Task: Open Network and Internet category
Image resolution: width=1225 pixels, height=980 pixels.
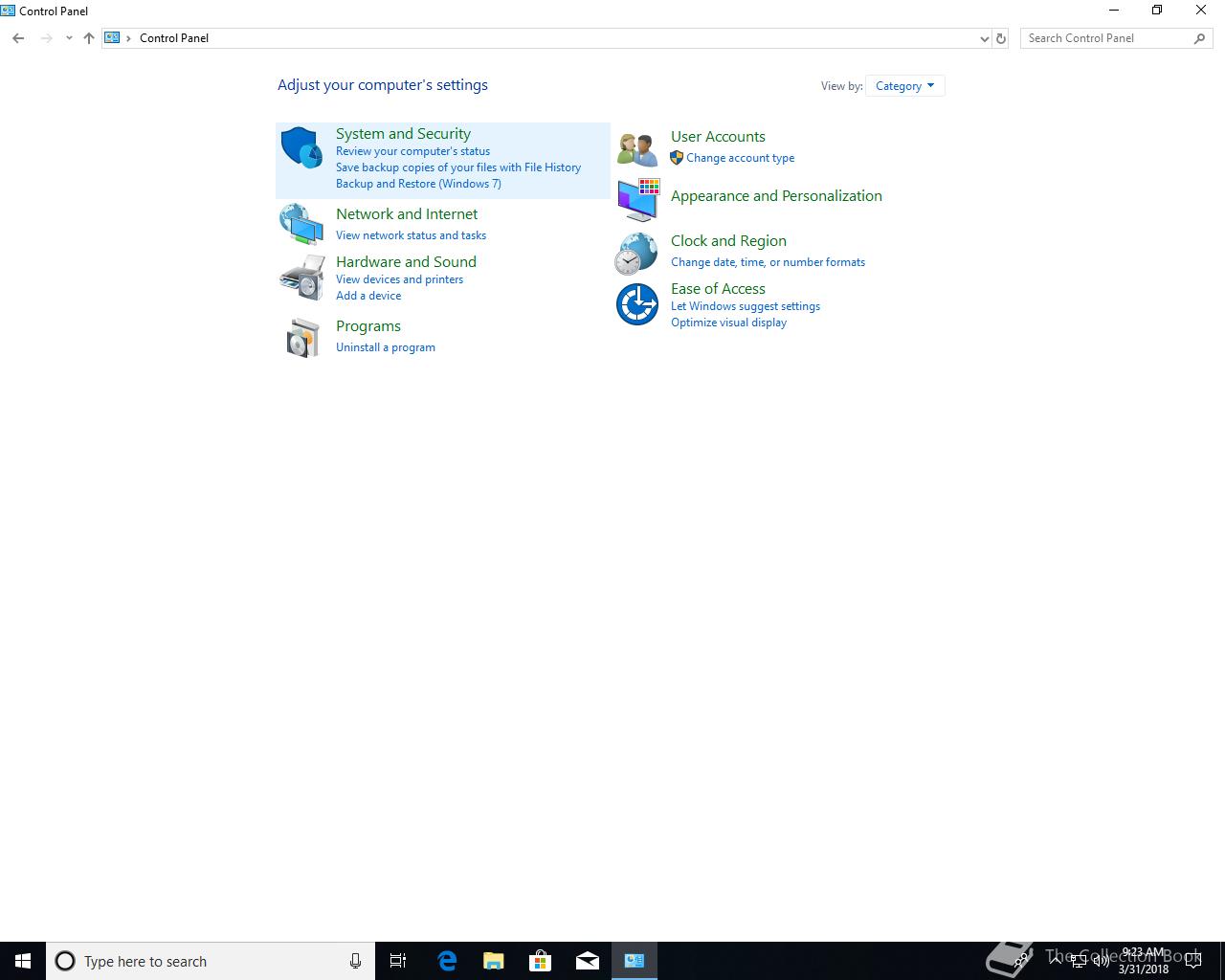Action: (407, 214)
